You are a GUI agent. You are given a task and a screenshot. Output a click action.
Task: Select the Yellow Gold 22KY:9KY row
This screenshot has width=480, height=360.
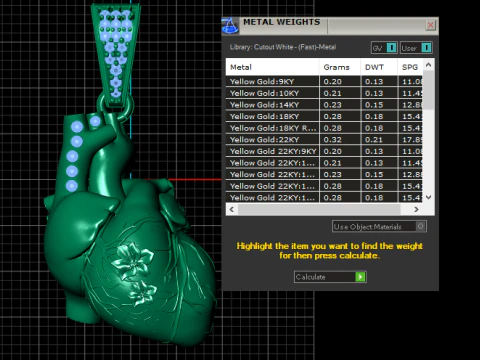tap(324, 151)
